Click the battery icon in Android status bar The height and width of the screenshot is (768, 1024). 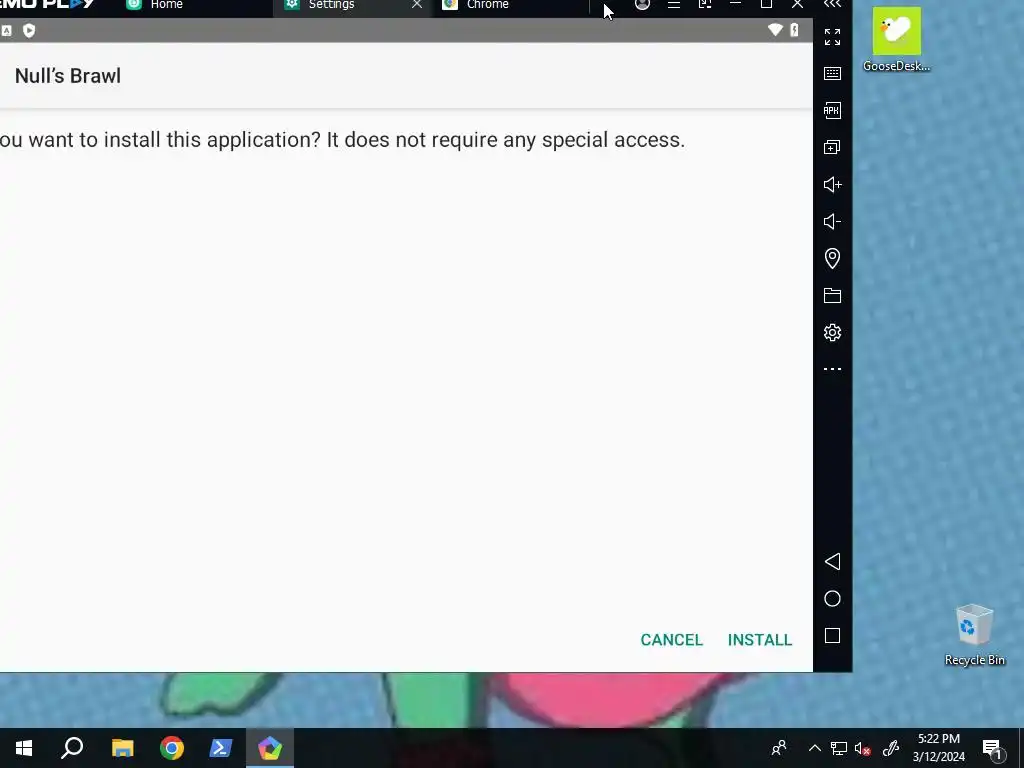click(794, 30)
